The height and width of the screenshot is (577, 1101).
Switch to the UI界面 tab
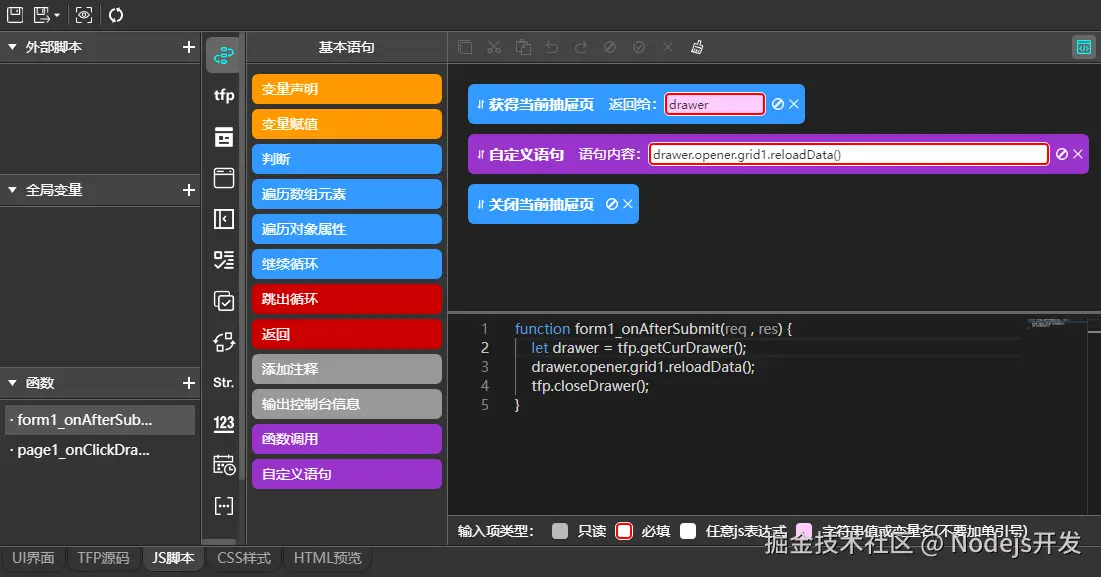33,558
